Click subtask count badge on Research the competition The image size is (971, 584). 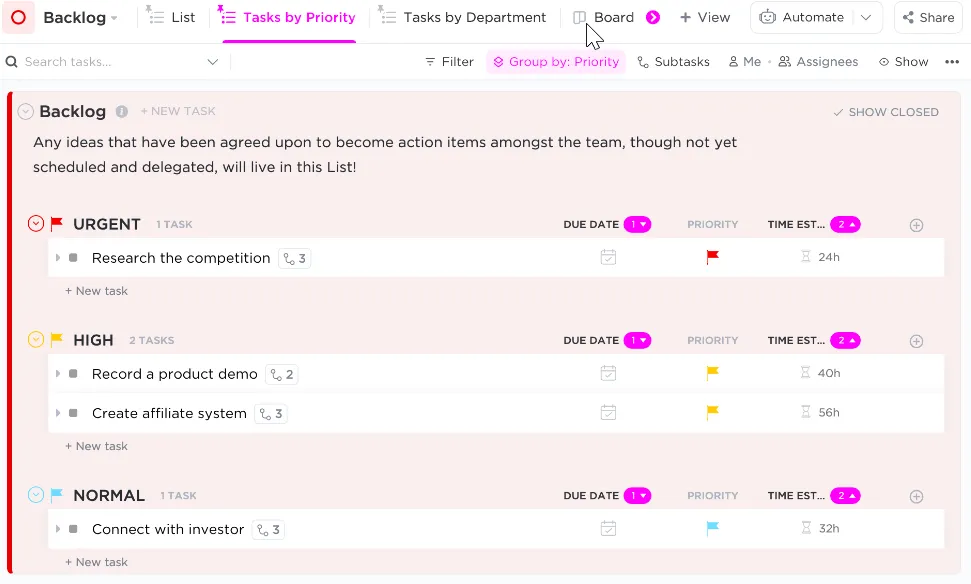(294, 258)
